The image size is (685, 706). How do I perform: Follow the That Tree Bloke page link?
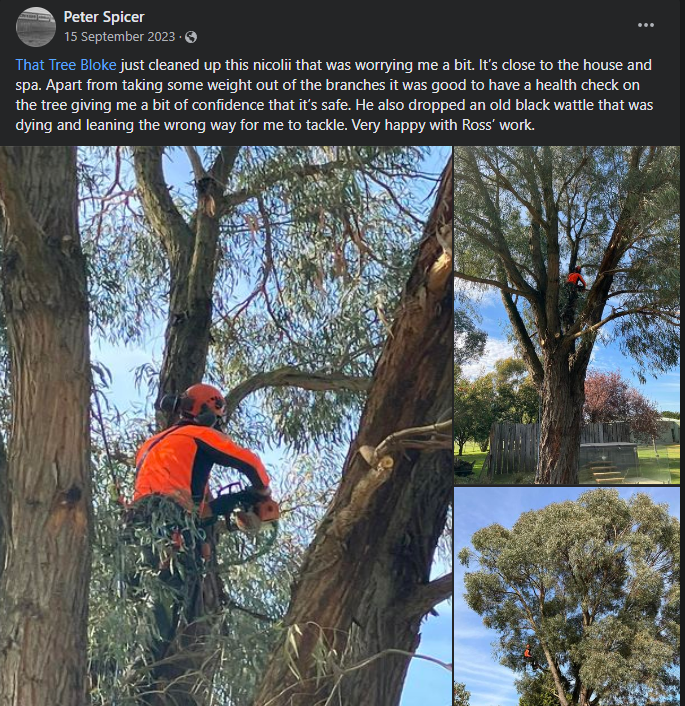pyautogui.click(x=66, y=65)
